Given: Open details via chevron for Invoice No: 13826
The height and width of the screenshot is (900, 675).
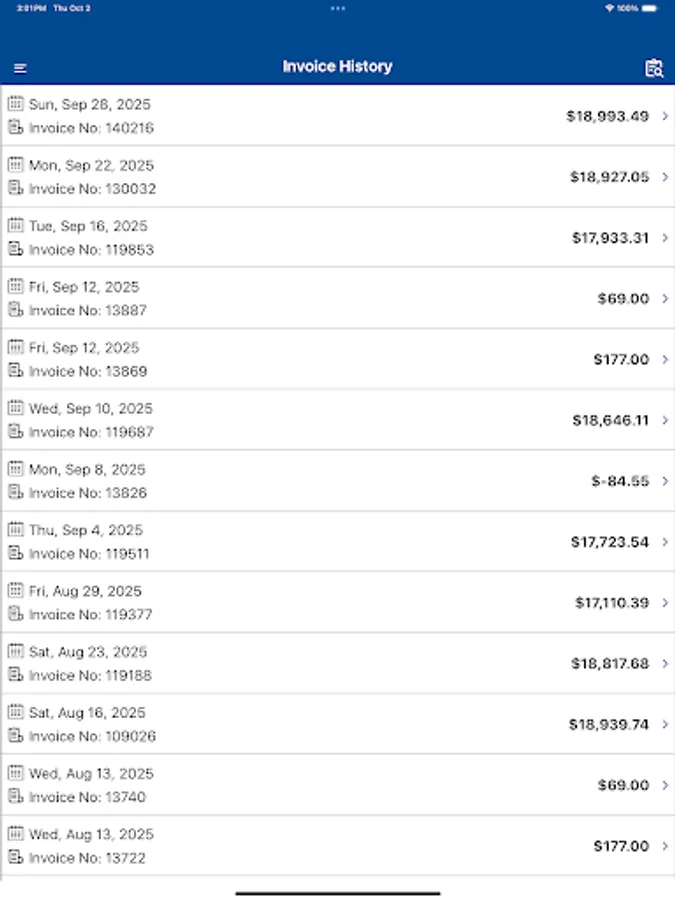Looking at the screenshot, I should click(x=664, y=481).
